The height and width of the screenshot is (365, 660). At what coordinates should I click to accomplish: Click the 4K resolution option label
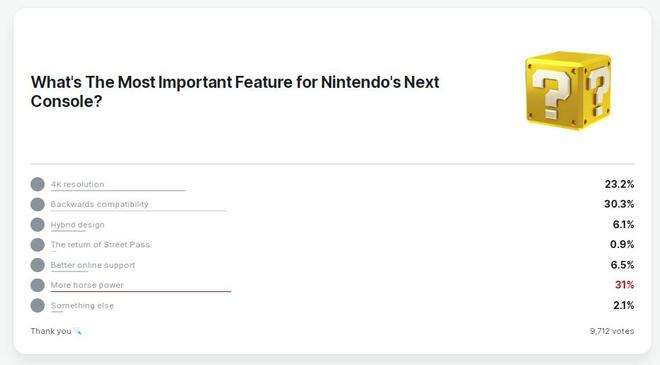tap(77, 184)
